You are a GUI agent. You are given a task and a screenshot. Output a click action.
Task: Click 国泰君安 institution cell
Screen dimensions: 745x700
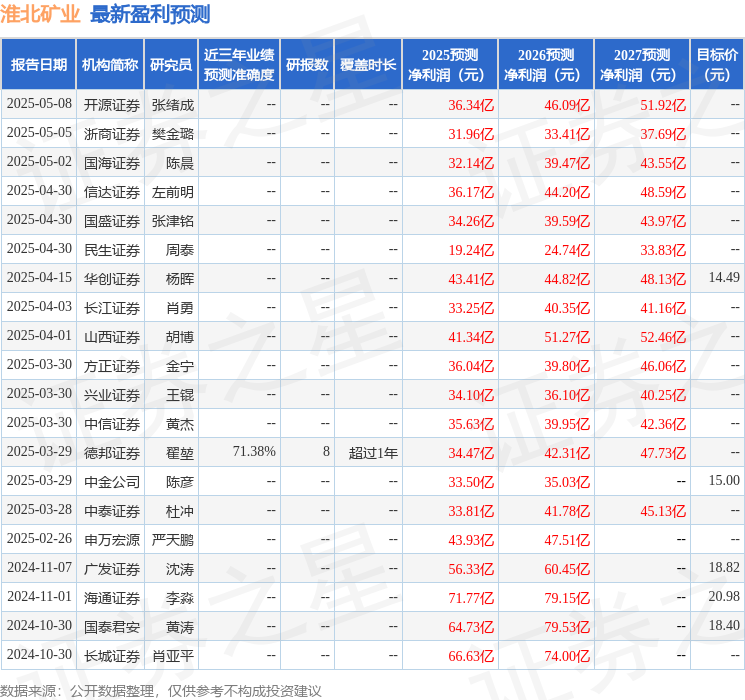point(112,626)
